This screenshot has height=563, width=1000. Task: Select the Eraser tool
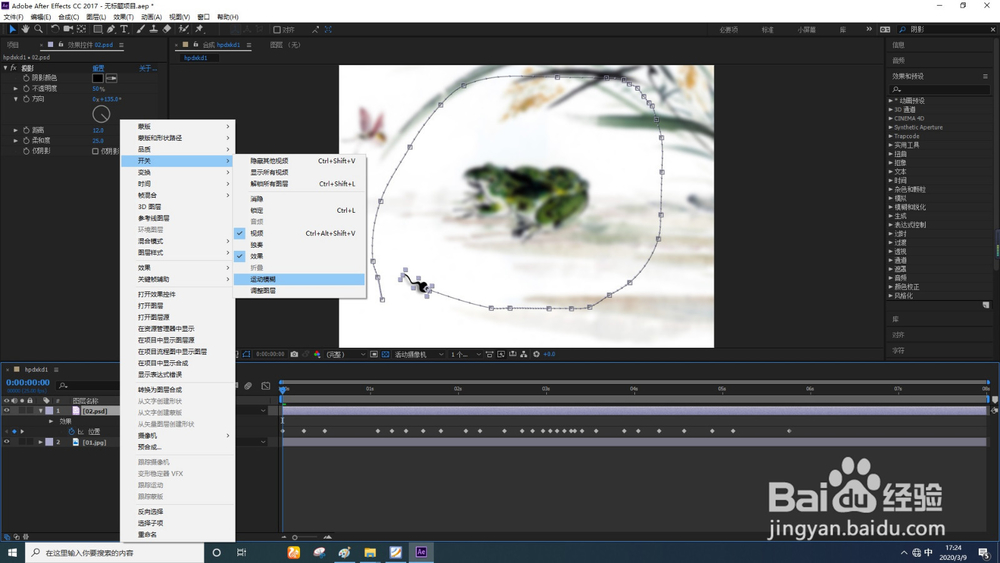[x=166, y=29]
